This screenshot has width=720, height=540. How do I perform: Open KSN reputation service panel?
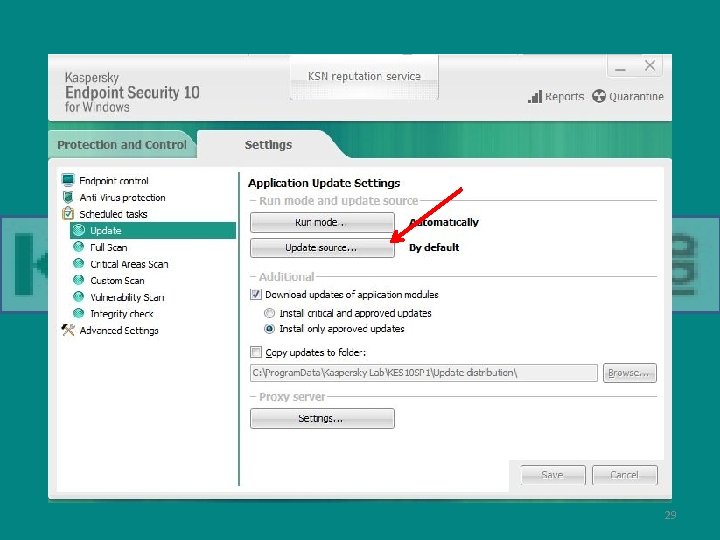364,77
